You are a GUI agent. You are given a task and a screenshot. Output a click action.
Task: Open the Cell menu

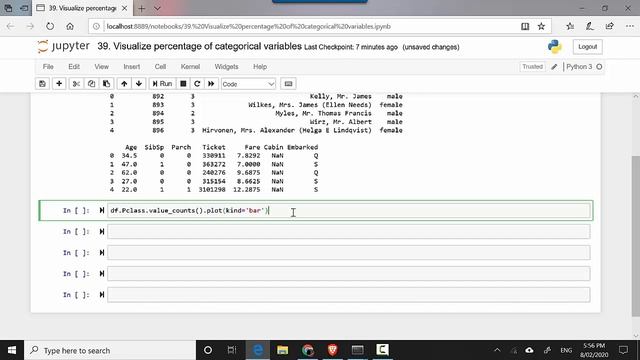(160, 67)
